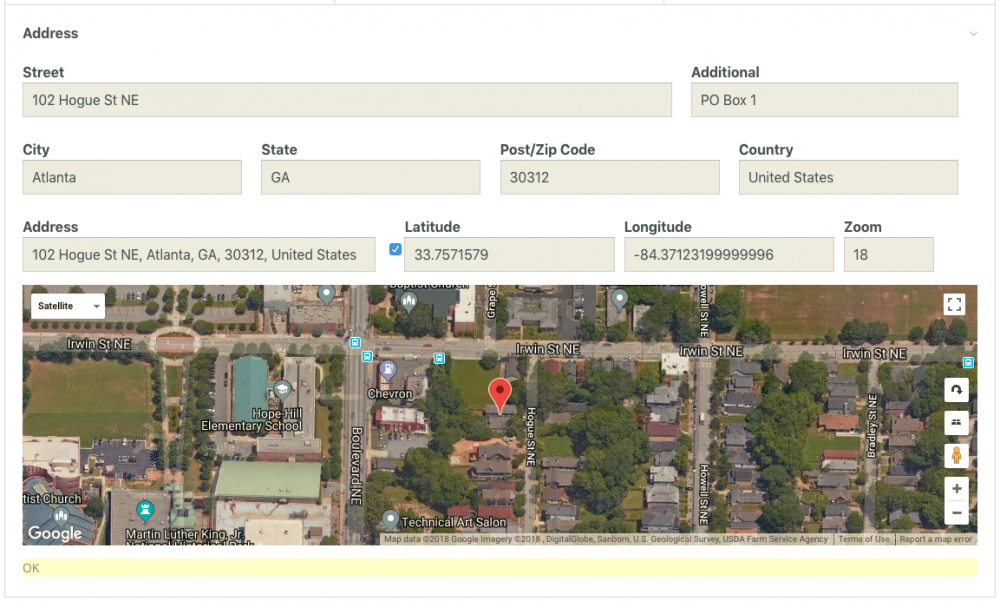Screen dimensions: 1000x601
Task: Click the rotate map button
Action: tap(956, 390)
